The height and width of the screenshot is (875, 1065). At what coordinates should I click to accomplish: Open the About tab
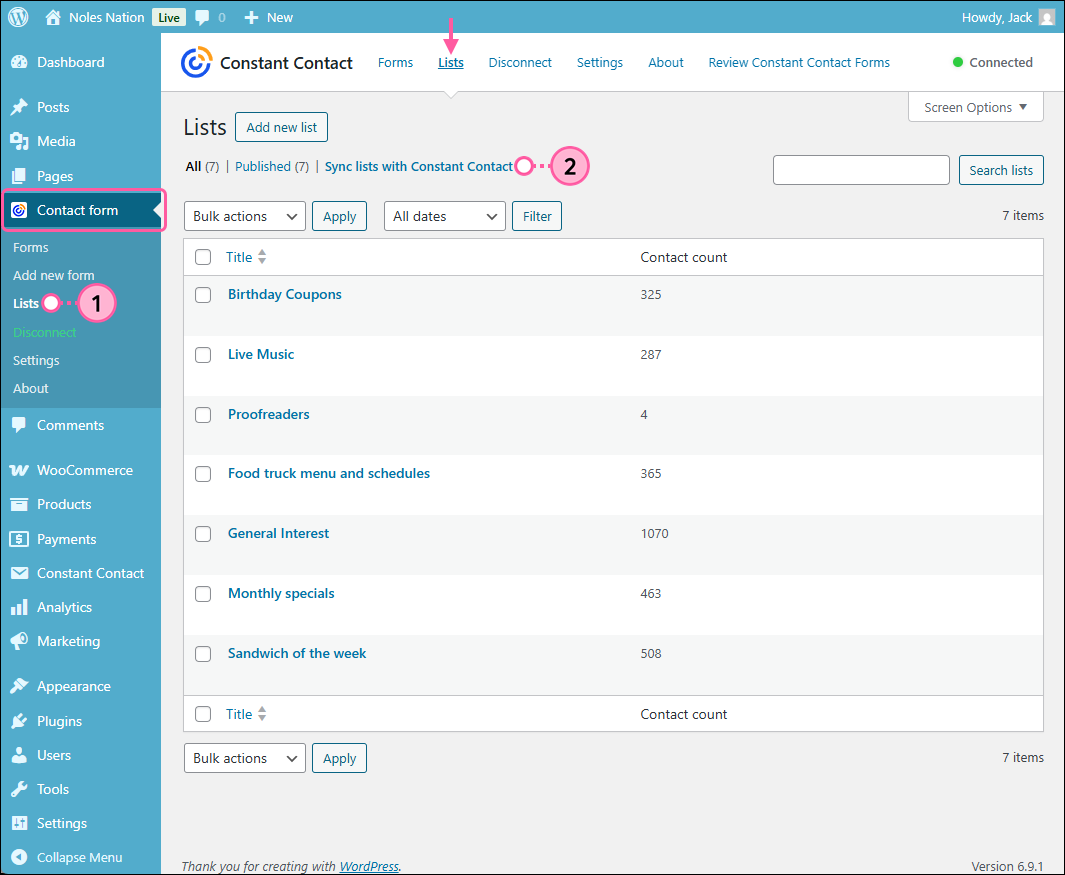(665, 62)
